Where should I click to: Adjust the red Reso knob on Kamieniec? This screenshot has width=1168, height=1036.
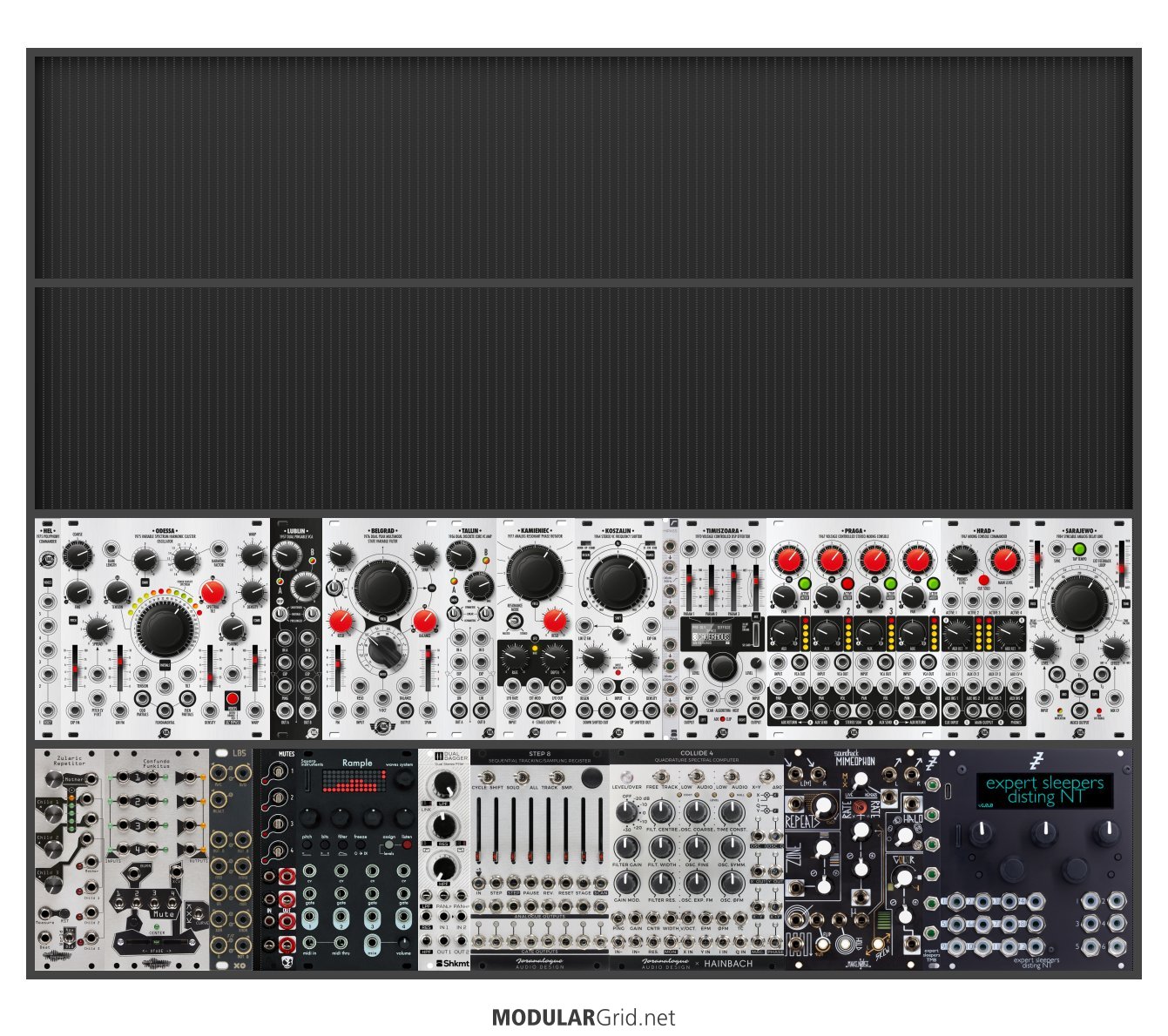point(553,620)
